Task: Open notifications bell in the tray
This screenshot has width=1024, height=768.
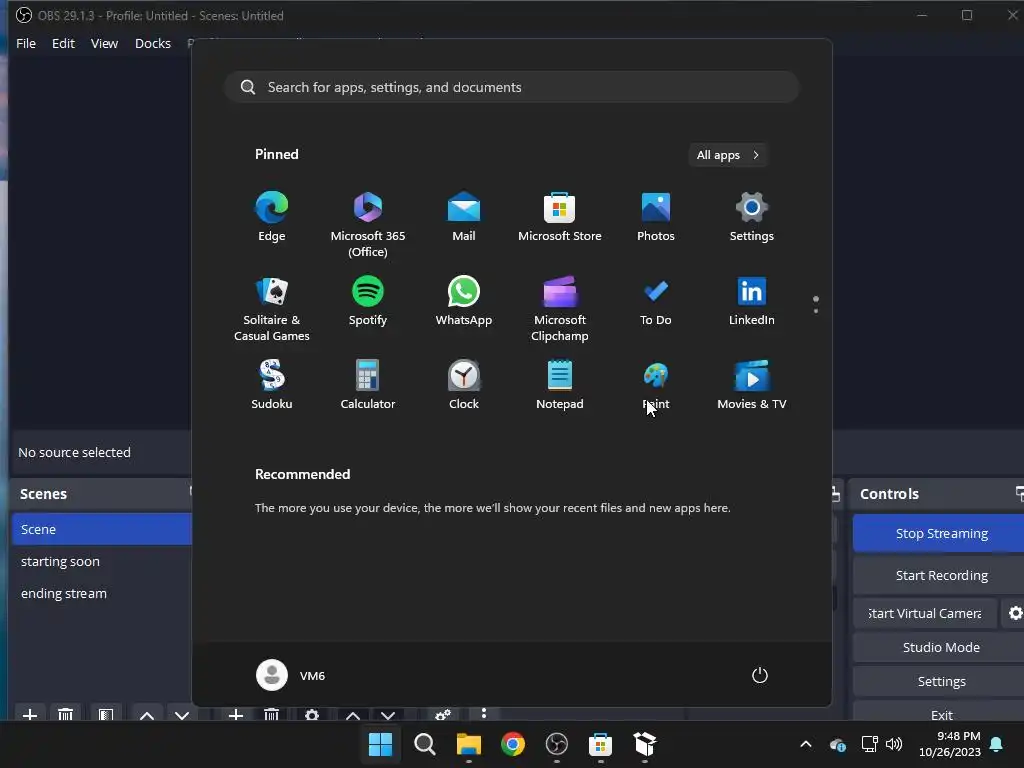Action: tap(997, 744)
